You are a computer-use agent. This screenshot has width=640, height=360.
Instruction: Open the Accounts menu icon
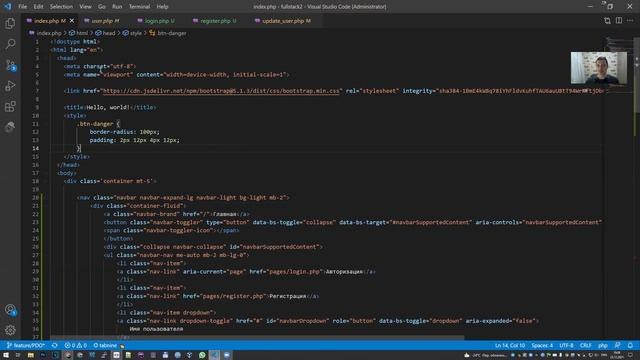[10, 310]
